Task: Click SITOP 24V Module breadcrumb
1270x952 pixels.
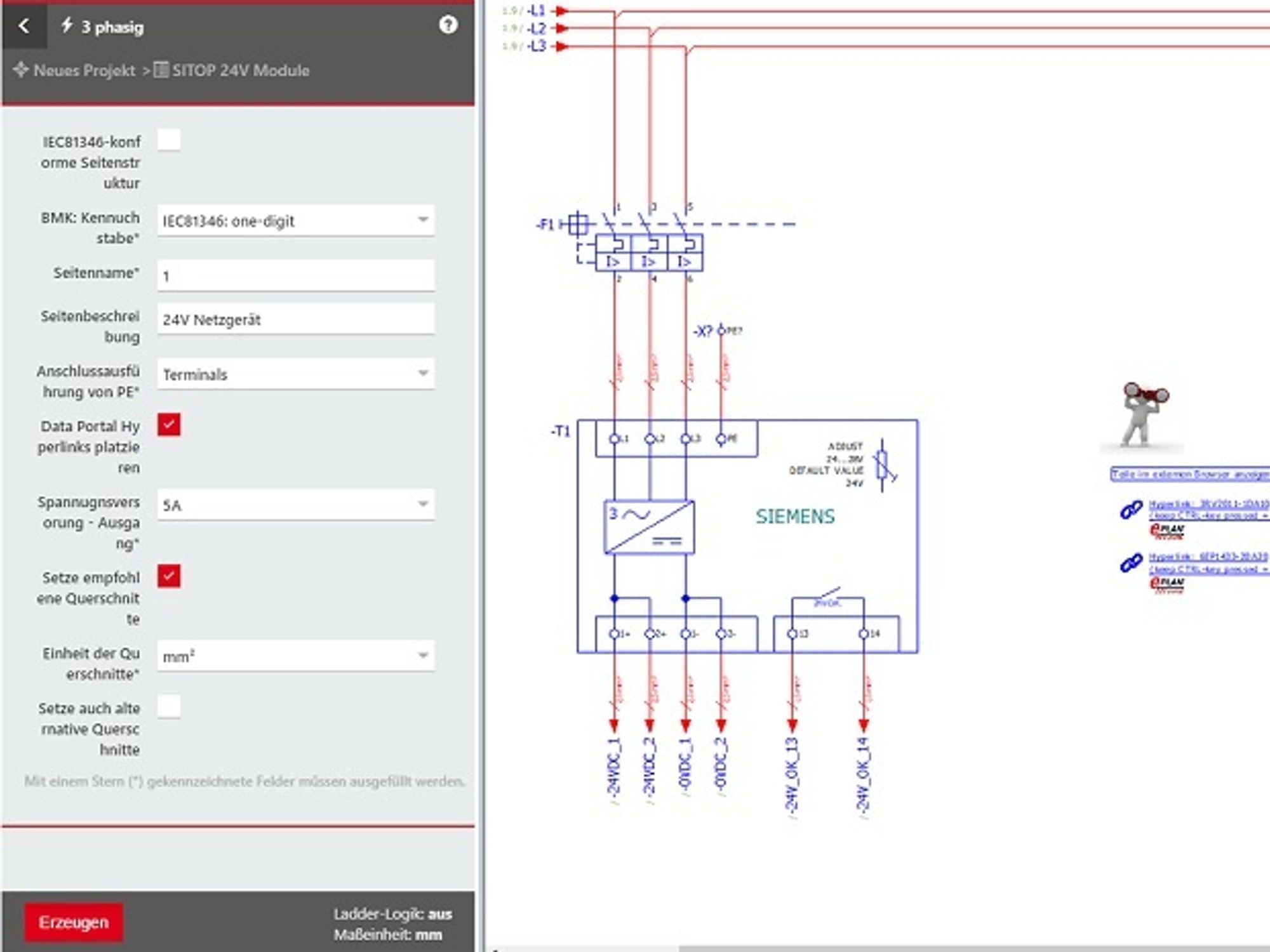Action: point(240,70)
